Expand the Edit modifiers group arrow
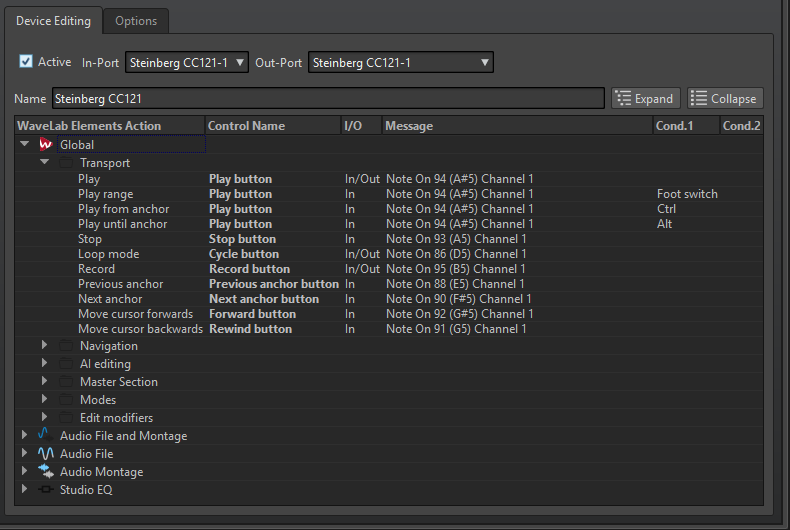 (44, 418)
